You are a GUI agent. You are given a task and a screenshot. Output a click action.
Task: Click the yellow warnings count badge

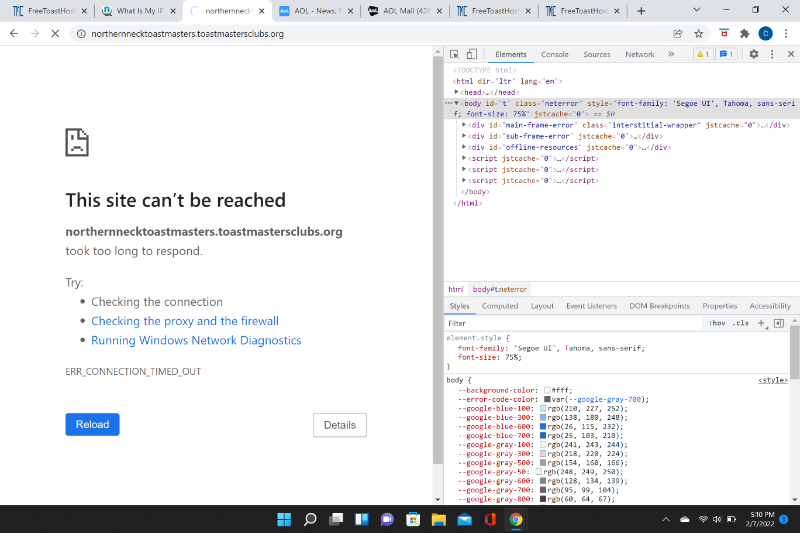click(703, 54)
